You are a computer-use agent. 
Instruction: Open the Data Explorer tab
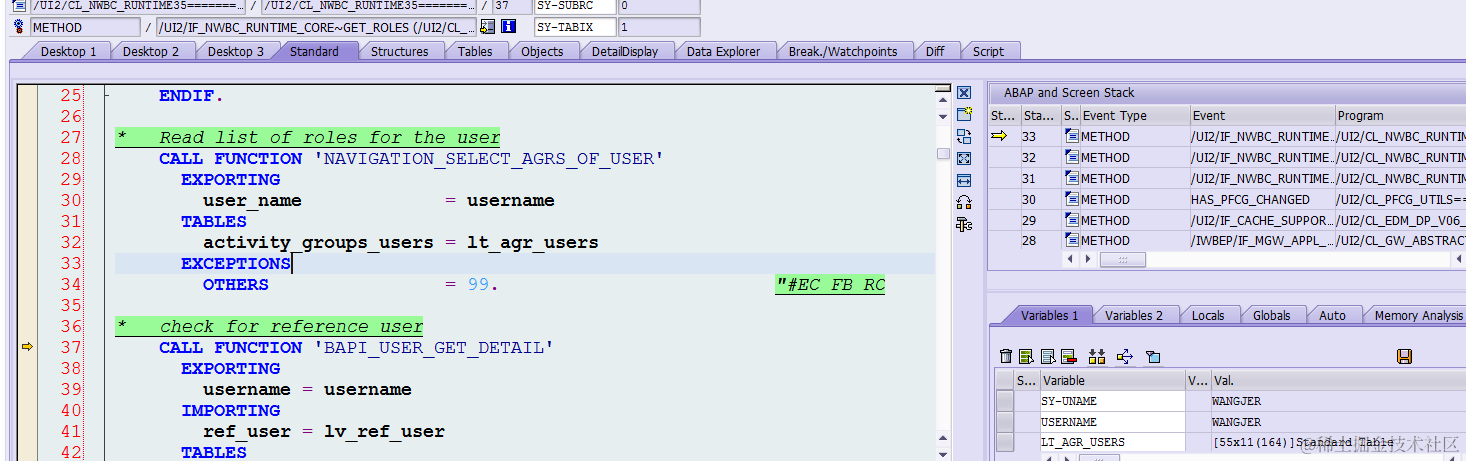tap(723, 51)
